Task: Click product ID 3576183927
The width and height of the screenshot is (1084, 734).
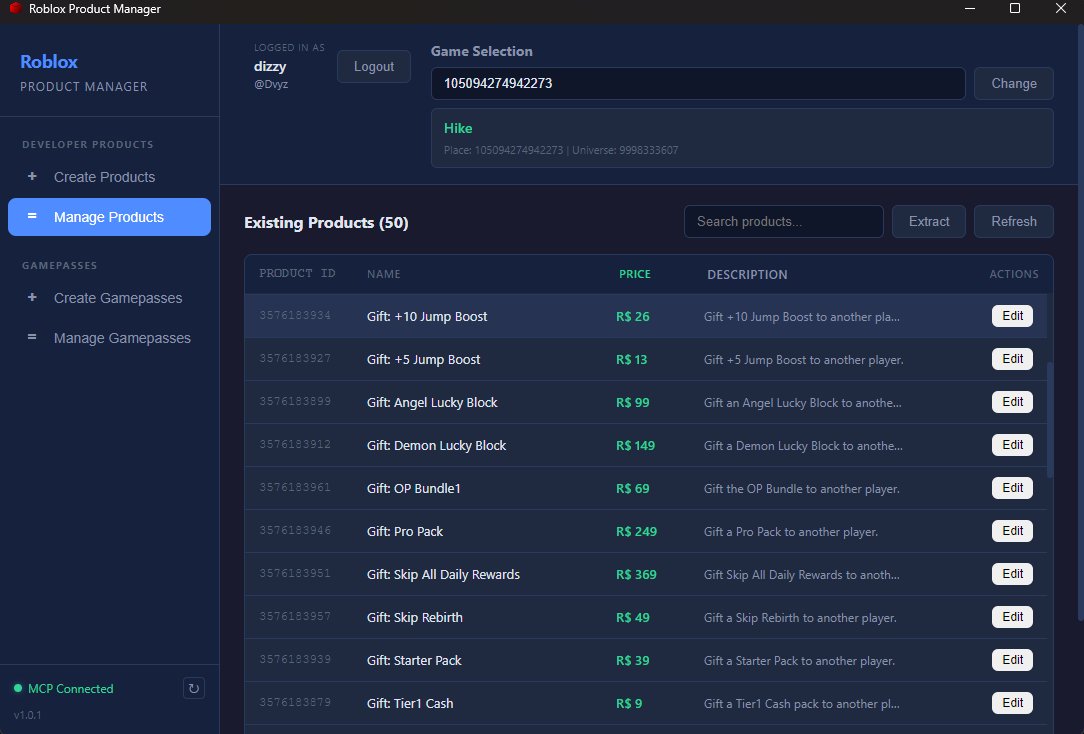Action: click(x=295, y=358)
